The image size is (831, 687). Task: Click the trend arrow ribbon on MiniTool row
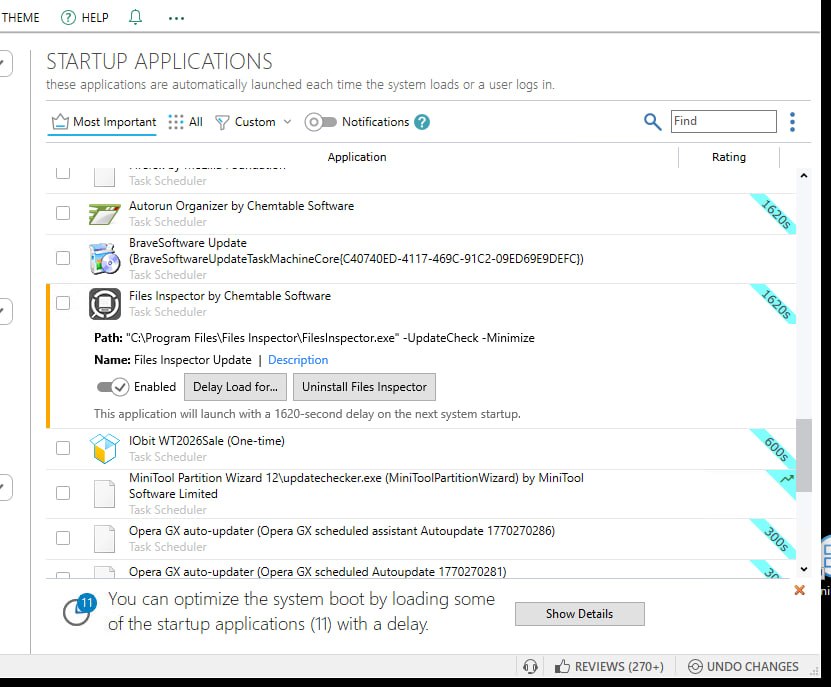[x=785, y=480]
